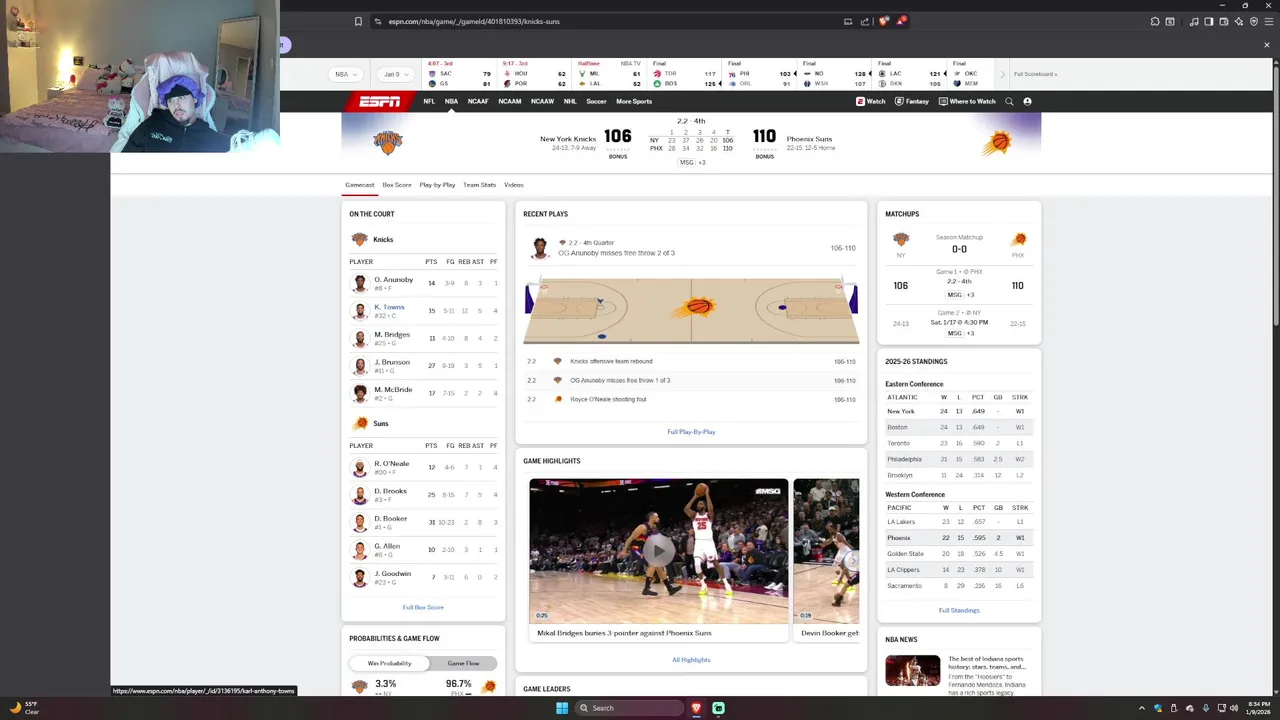
Task: Switch to the Box Score tab
Action: (396, 185)
